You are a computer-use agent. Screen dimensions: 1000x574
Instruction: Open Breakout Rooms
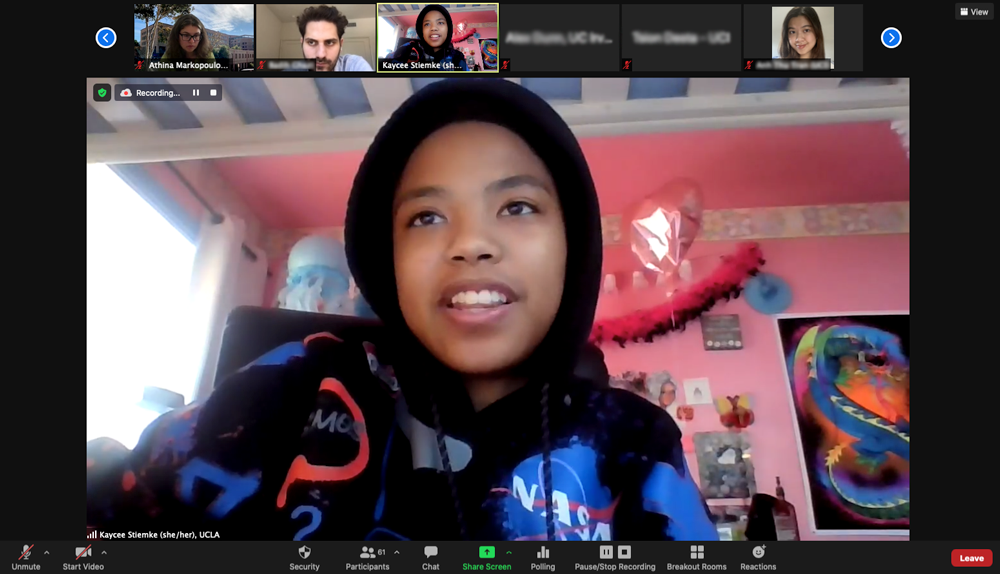[x=696, y=557]
